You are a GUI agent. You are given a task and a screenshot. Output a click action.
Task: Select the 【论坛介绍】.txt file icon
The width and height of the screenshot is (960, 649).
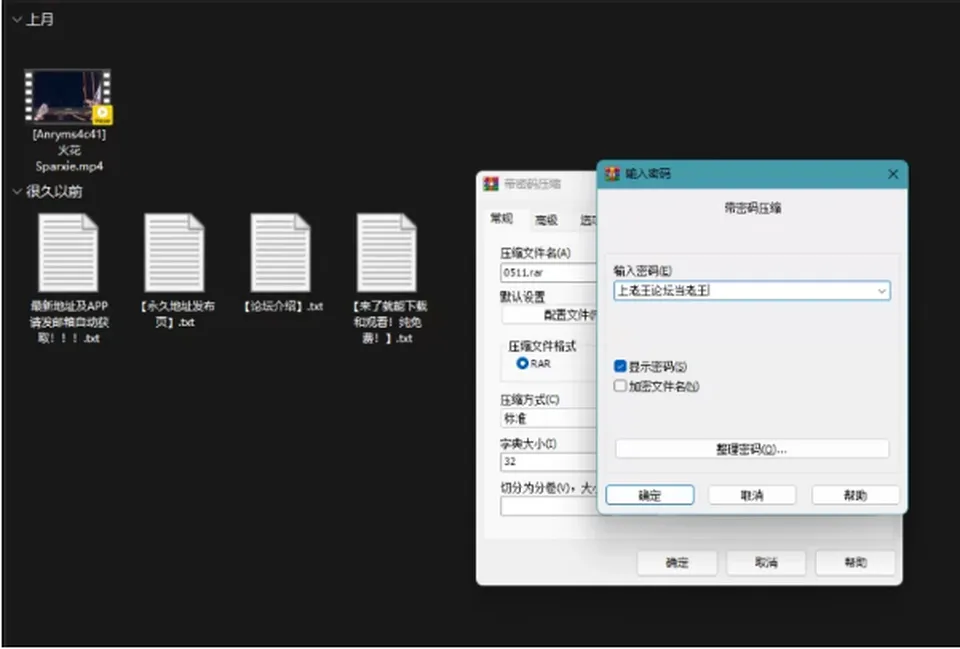click(280, 252)
